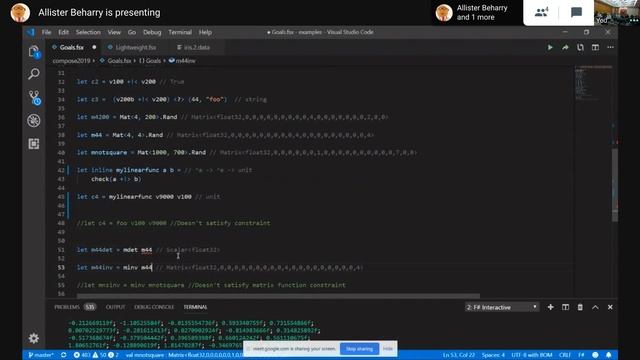The image size is (640, 360).
Task: Add a new terminal with plus icon
Action: pos(550,307)
